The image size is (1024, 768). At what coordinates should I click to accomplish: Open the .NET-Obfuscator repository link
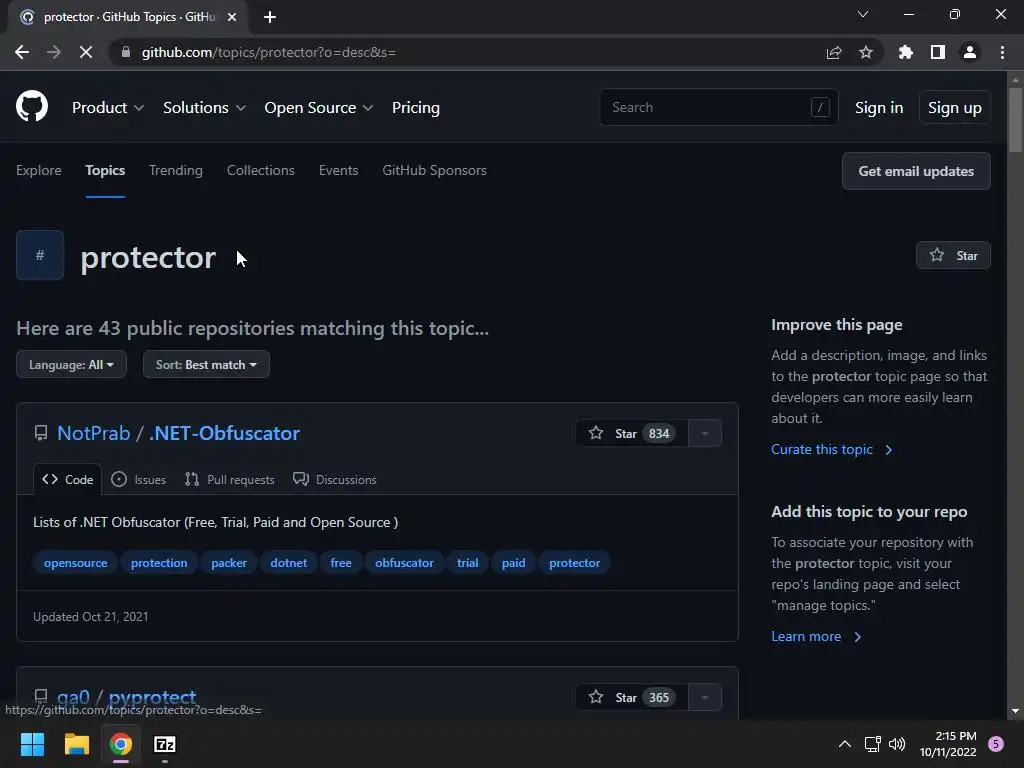pos(224,433)
